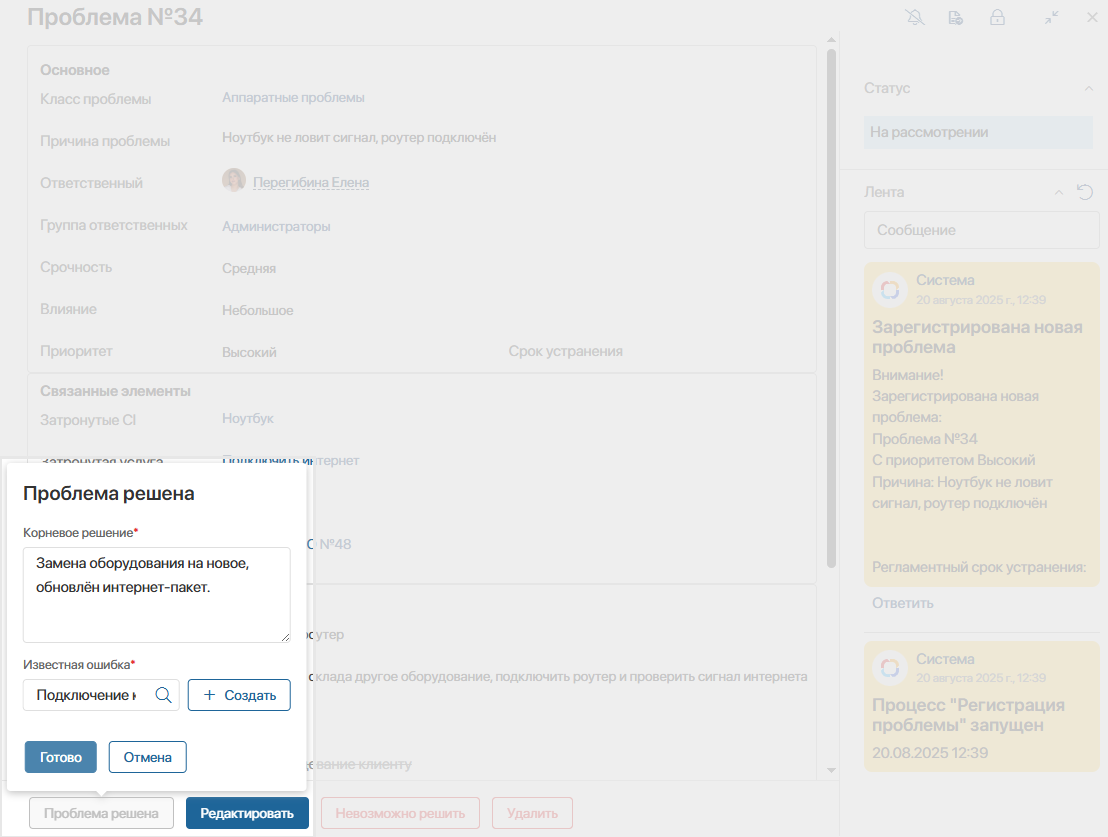The width and height of the screenshot is (1108, 837).
Task: Click the Удалить button
Action: (532, 813)
